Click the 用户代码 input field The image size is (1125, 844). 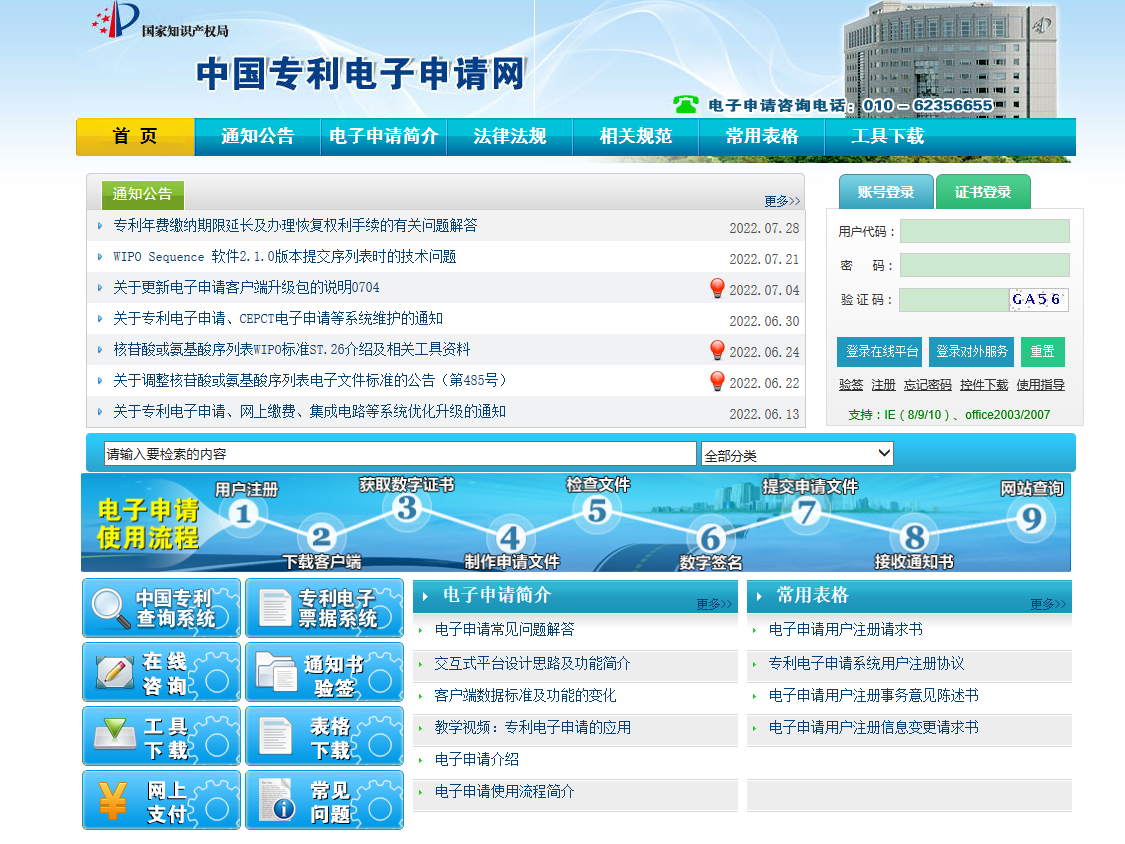984,232
